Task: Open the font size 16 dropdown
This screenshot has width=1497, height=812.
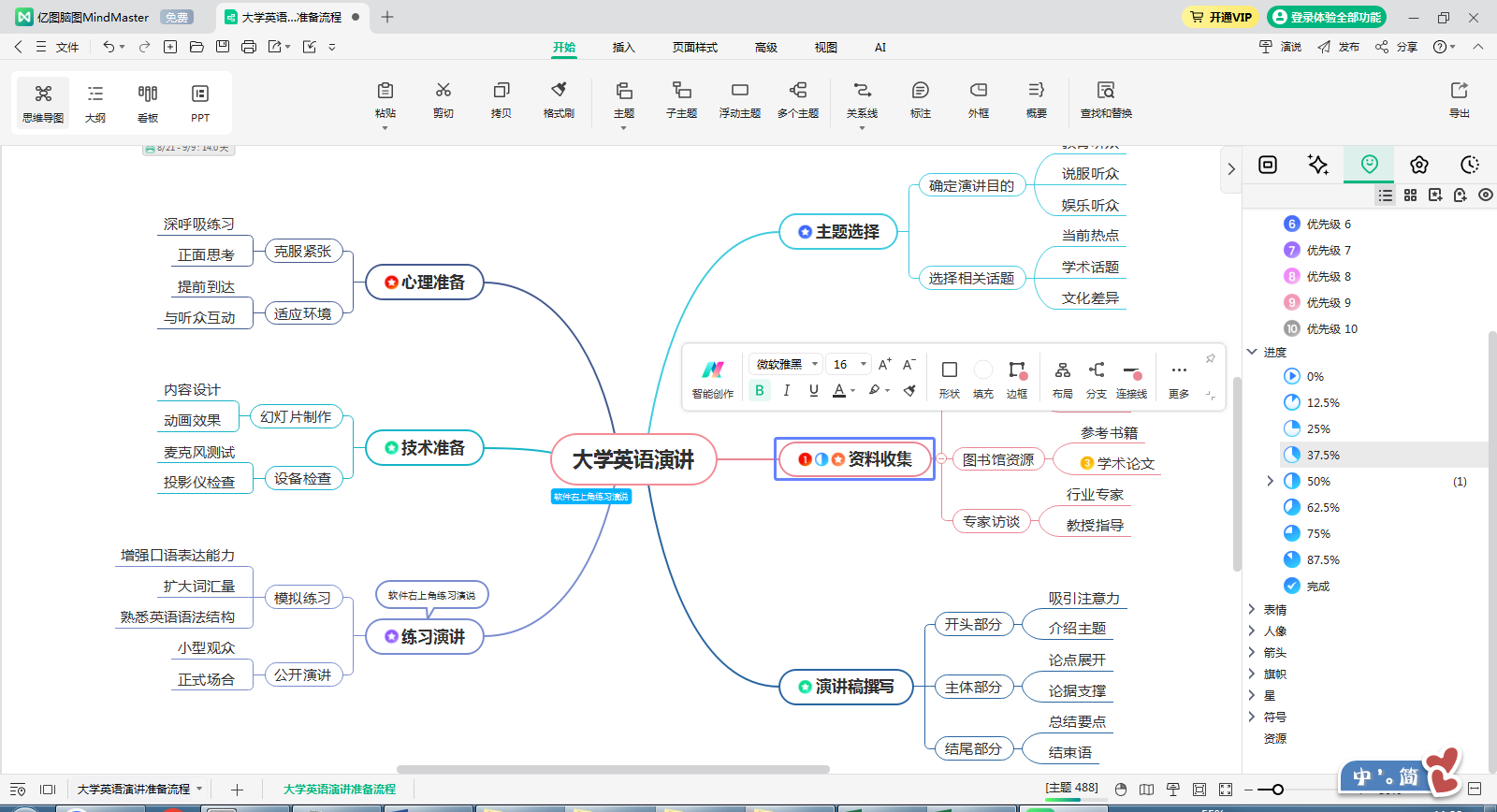Action: pos(850,364)
